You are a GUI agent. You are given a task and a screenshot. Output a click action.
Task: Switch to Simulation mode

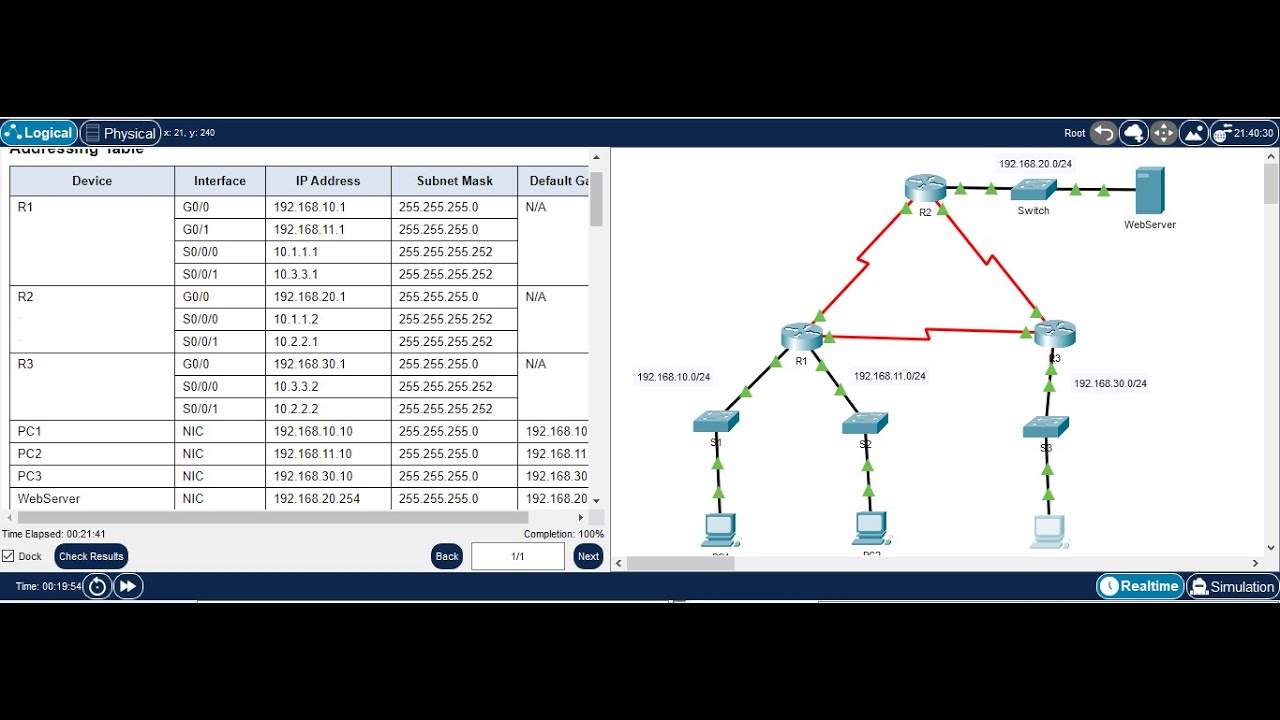[x=1232, y=586]
